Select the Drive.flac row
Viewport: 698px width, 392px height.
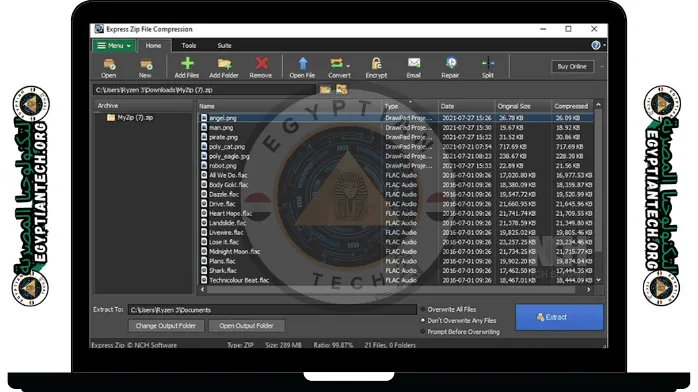(x=396, y=204)
